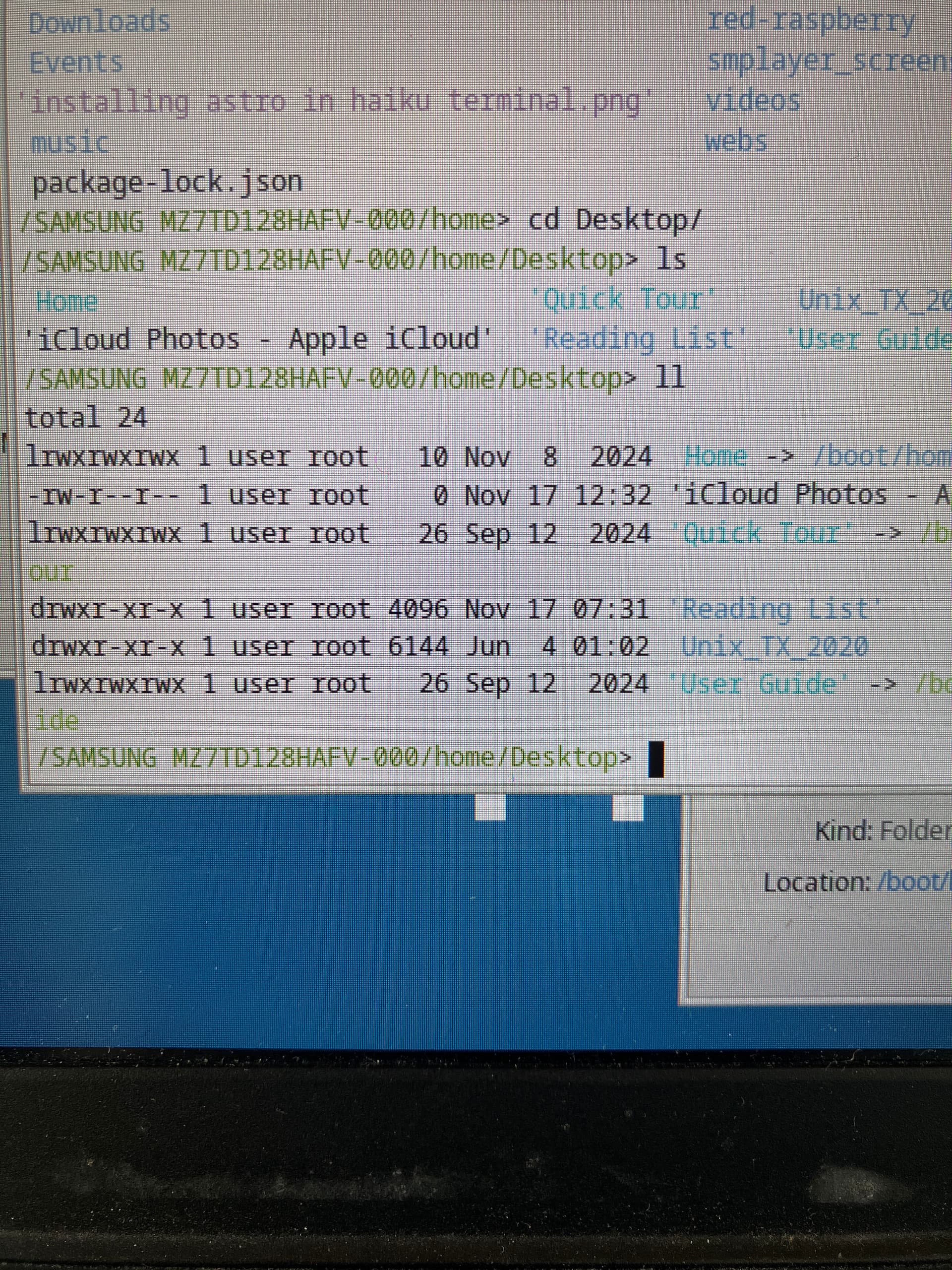Click the /boot location link in info window
The width and height of the screenshot is (952, 1270).
pyautogui.click(x=913, y=883)
